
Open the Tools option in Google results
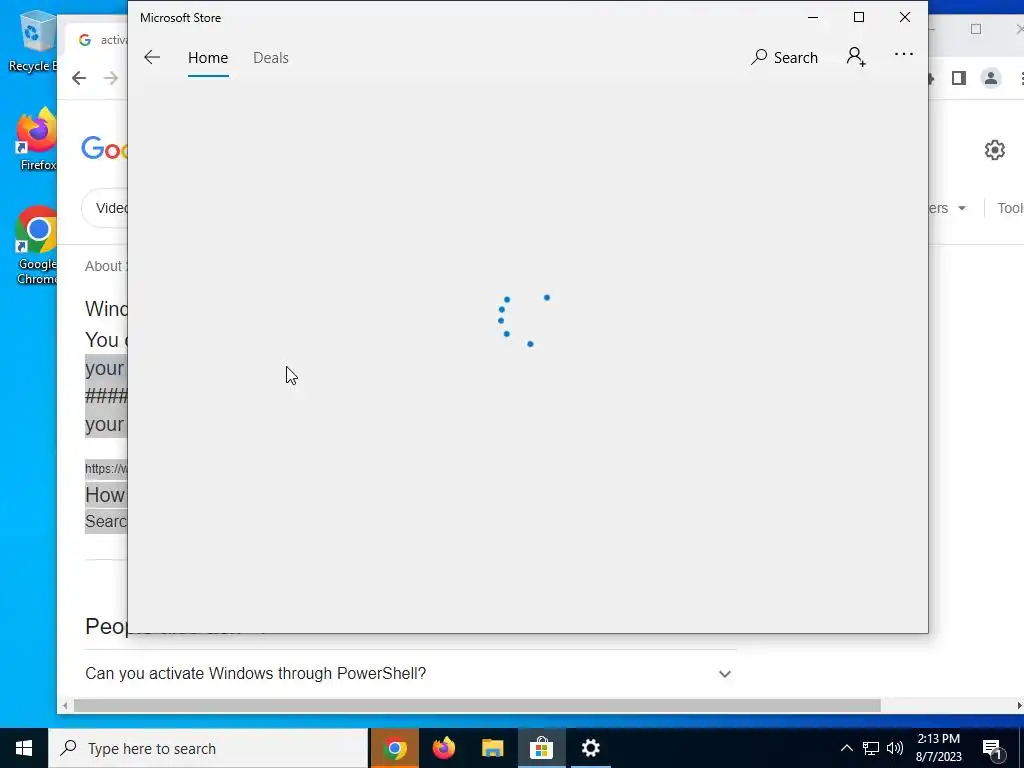click(x=1010, y=208)
